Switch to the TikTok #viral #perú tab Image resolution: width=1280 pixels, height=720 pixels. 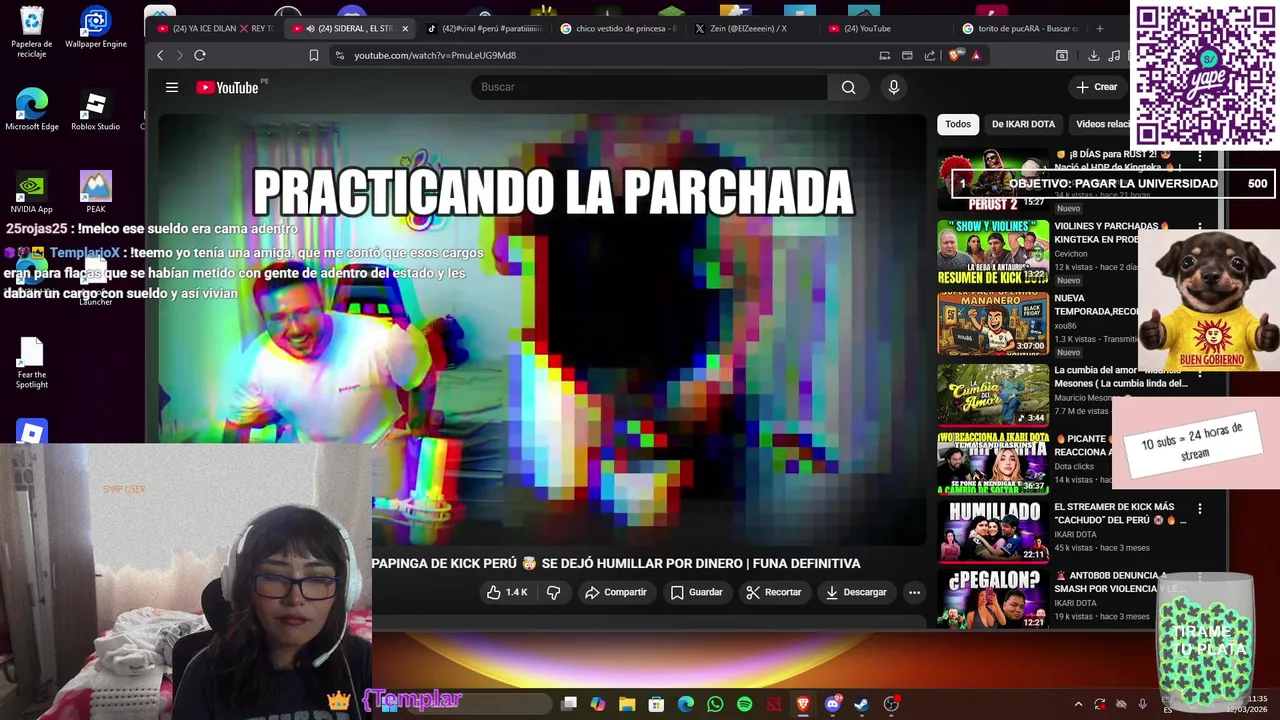pos(484,28)
